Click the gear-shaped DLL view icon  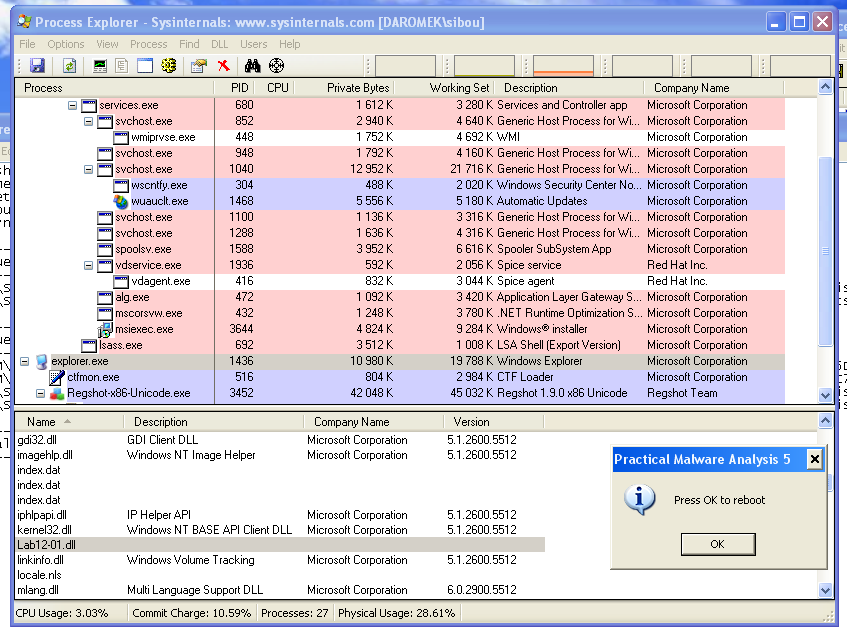point(168,66)
